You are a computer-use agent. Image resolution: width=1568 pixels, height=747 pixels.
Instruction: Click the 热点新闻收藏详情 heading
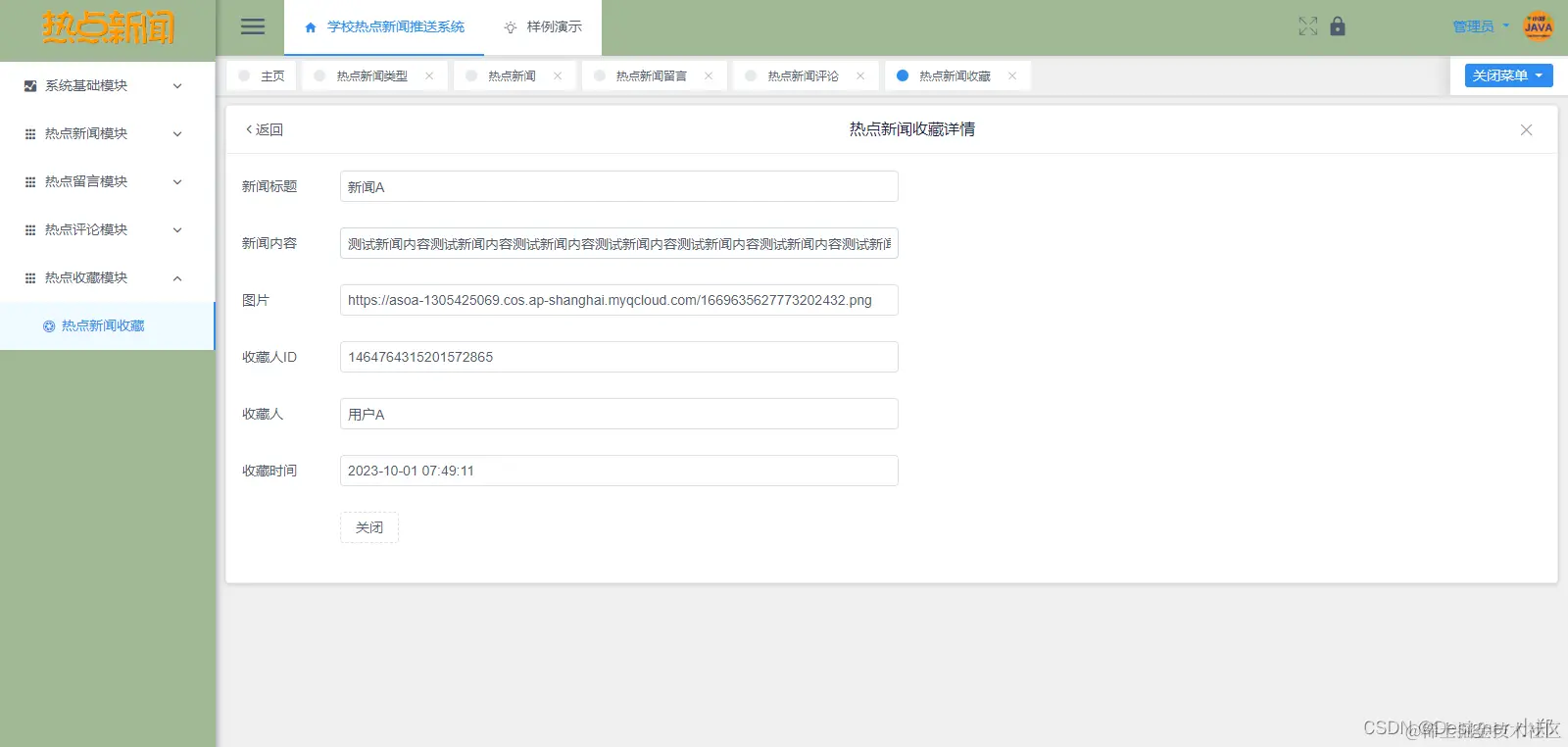pyautogui.click(x=912, y=129)
